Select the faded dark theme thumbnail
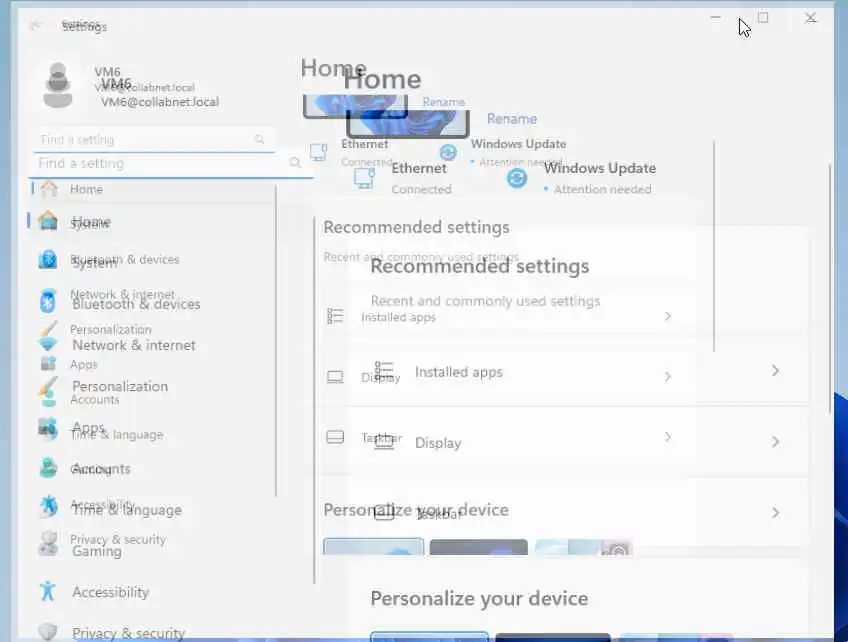Image resolution: width=848 pixels, height=642 pixels. 479,547
